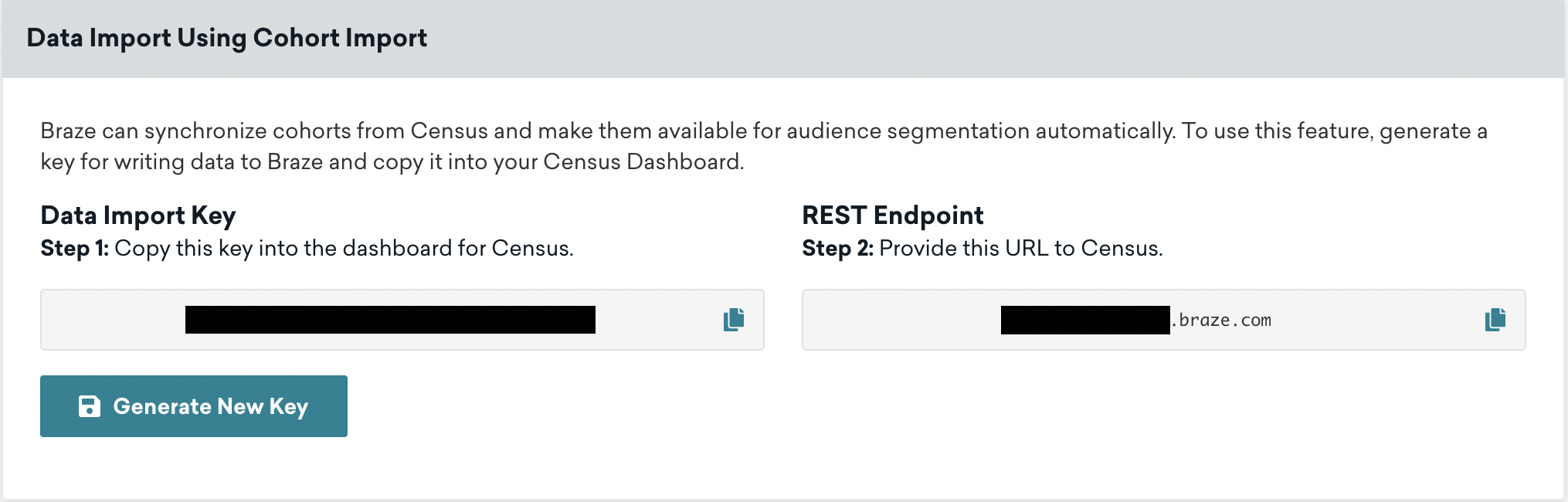Click the redacted REST endpoint subdomain

coord(1084,320)
